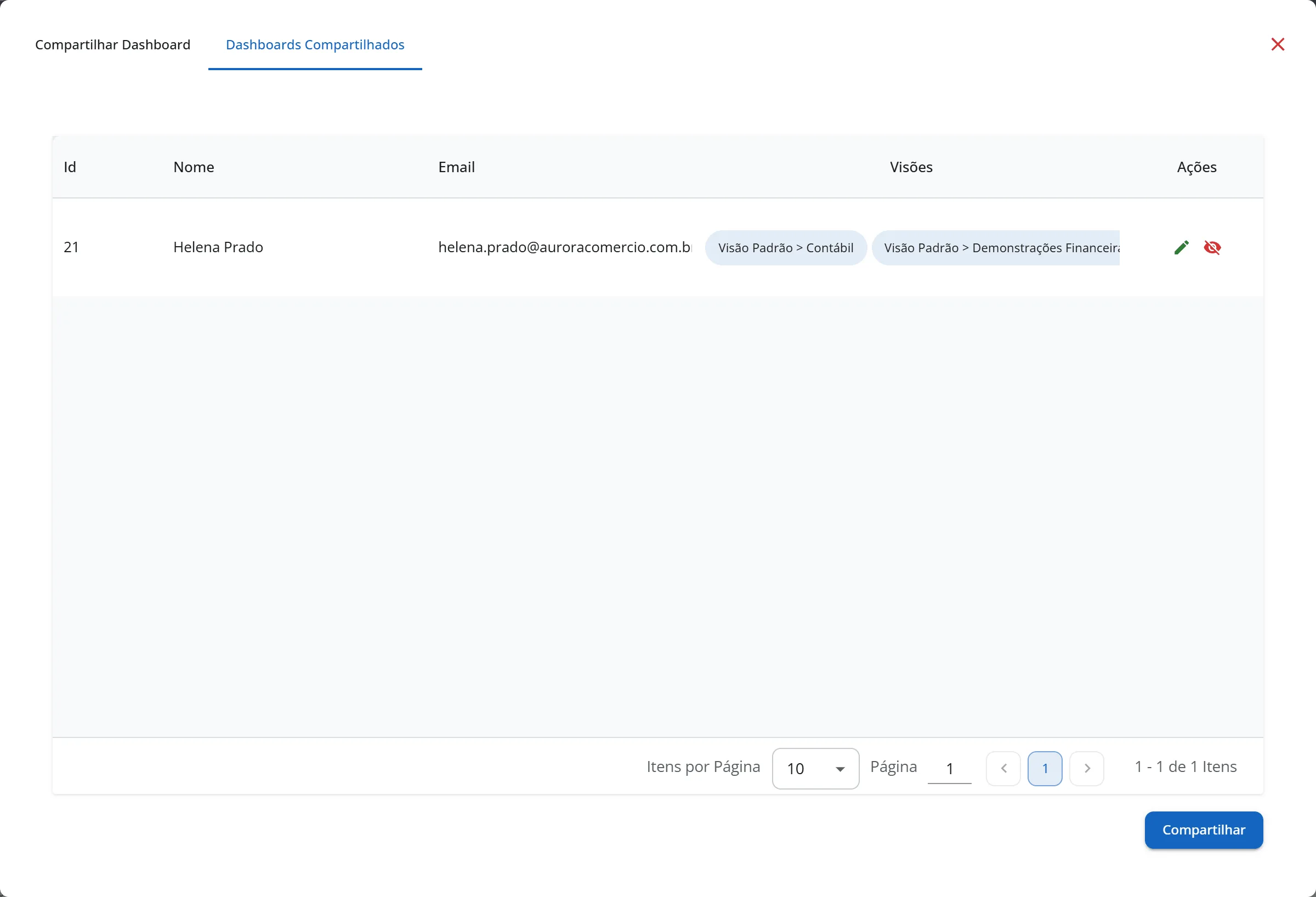
Task: Close the dialog with the red X
Action: [1278, 44]
